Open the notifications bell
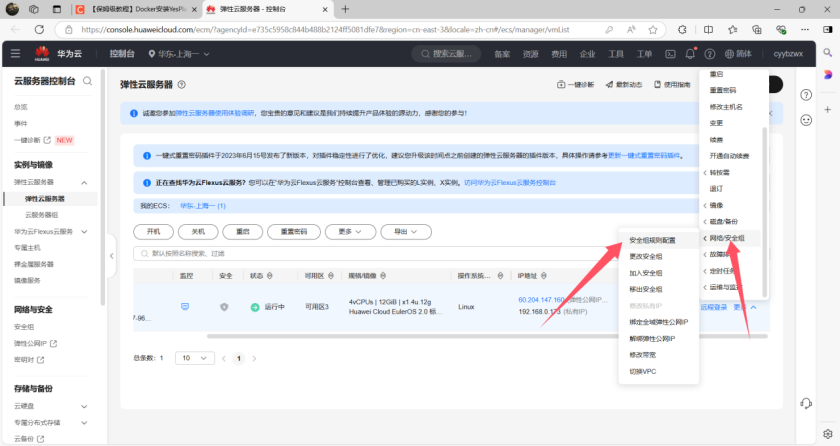The height and width of the screenshot is (446, 840). (690, 54)
